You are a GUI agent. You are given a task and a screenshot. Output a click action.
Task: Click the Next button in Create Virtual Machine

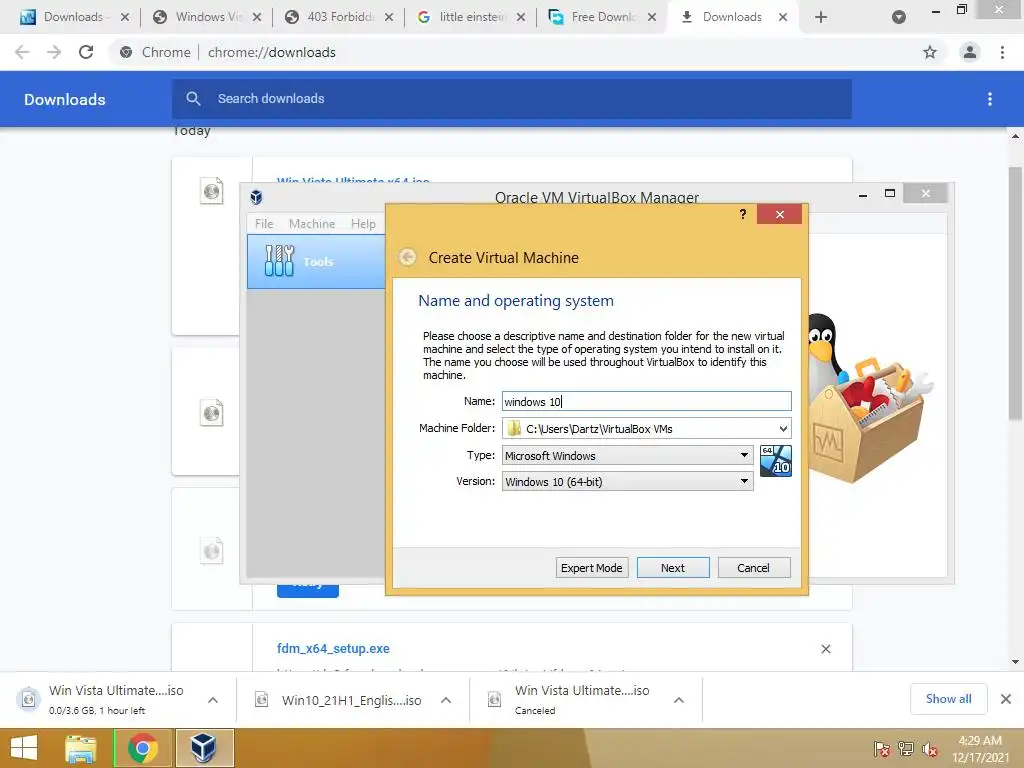click(x=673, y=568)
